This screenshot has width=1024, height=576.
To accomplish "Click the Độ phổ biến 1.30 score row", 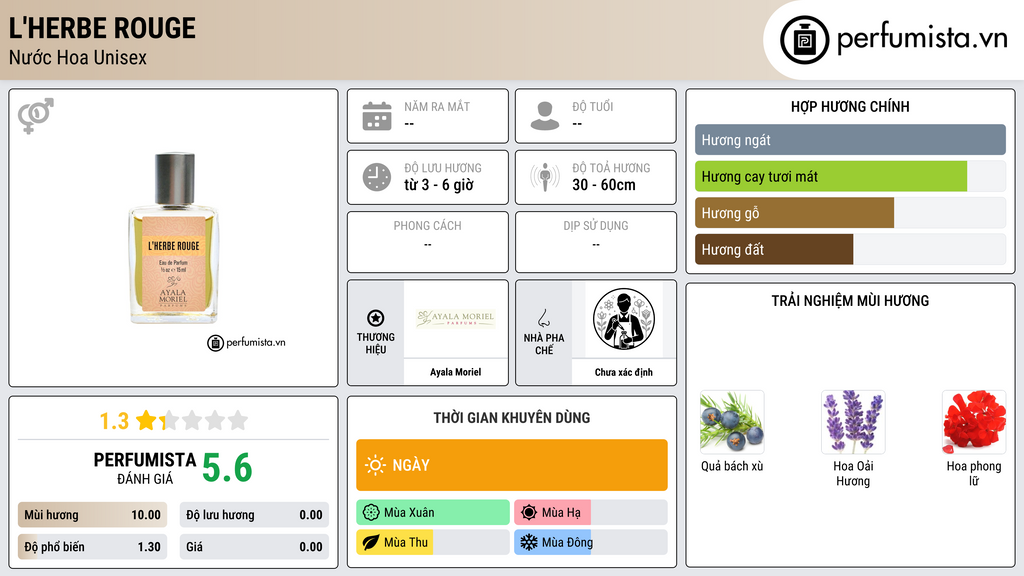I will (92, 547).
